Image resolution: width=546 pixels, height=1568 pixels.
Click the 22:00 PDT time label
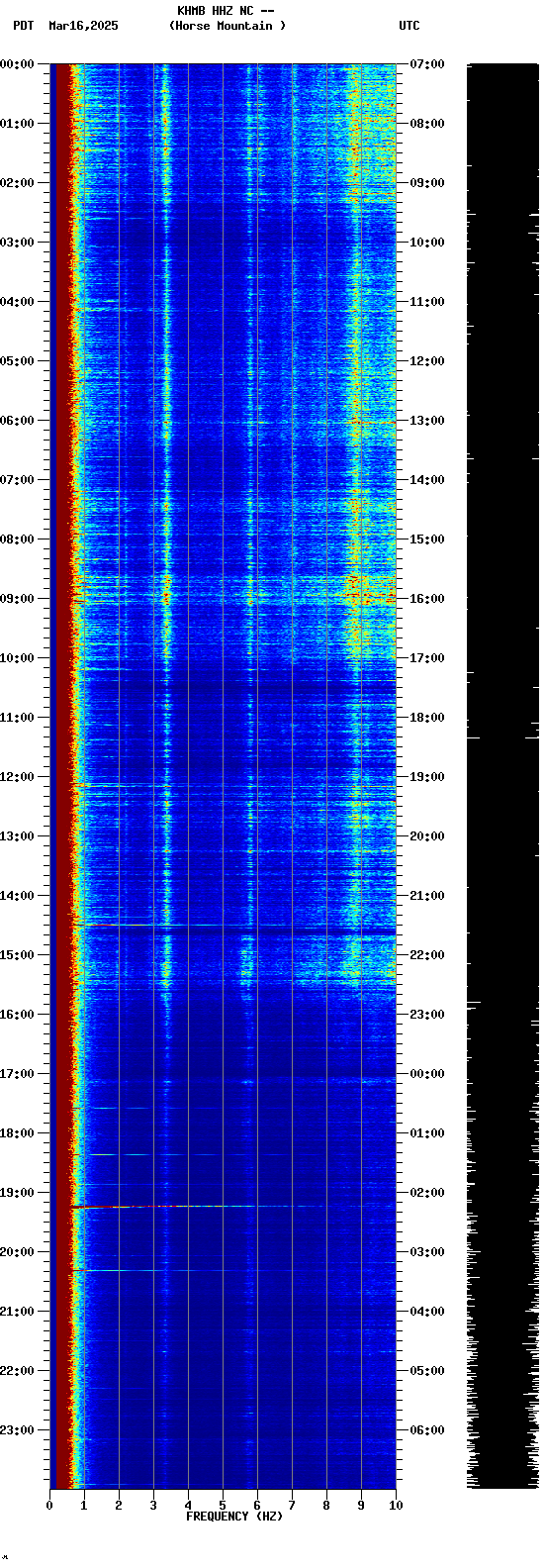[18, 1371]
